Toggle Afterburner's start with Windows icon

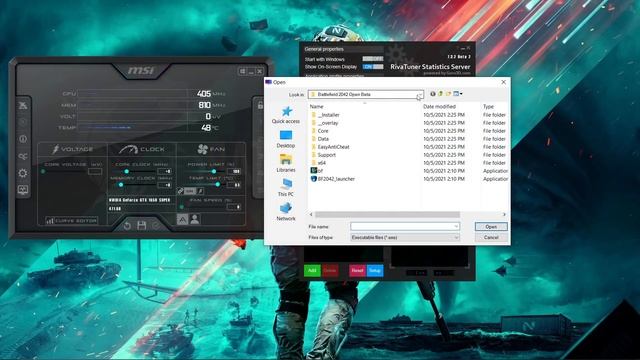(x=242, y=71)
